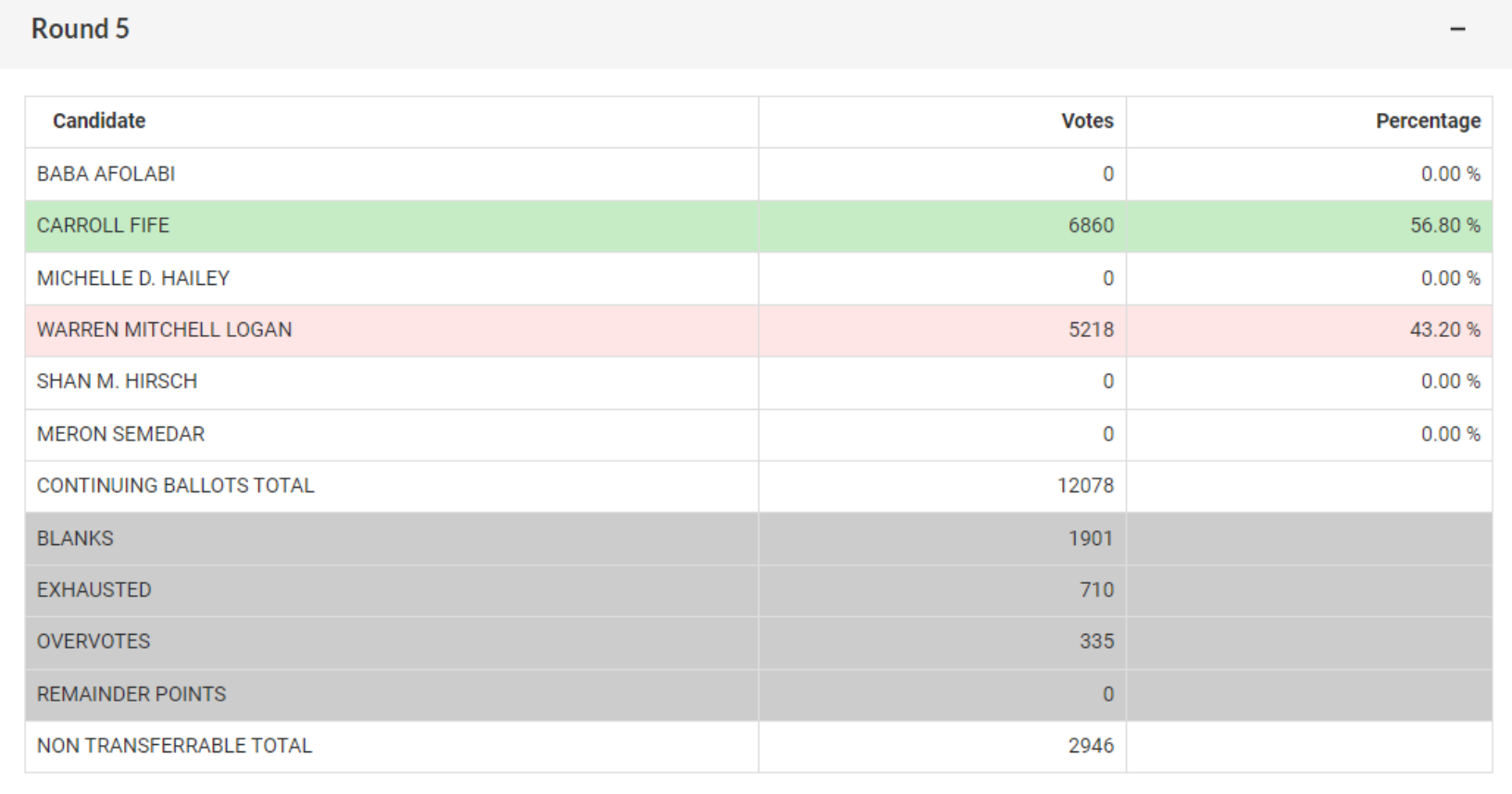This screenshot has width=1512, height=794.
Task: Click the Percentage column header
Action: tap(1428, 121)
